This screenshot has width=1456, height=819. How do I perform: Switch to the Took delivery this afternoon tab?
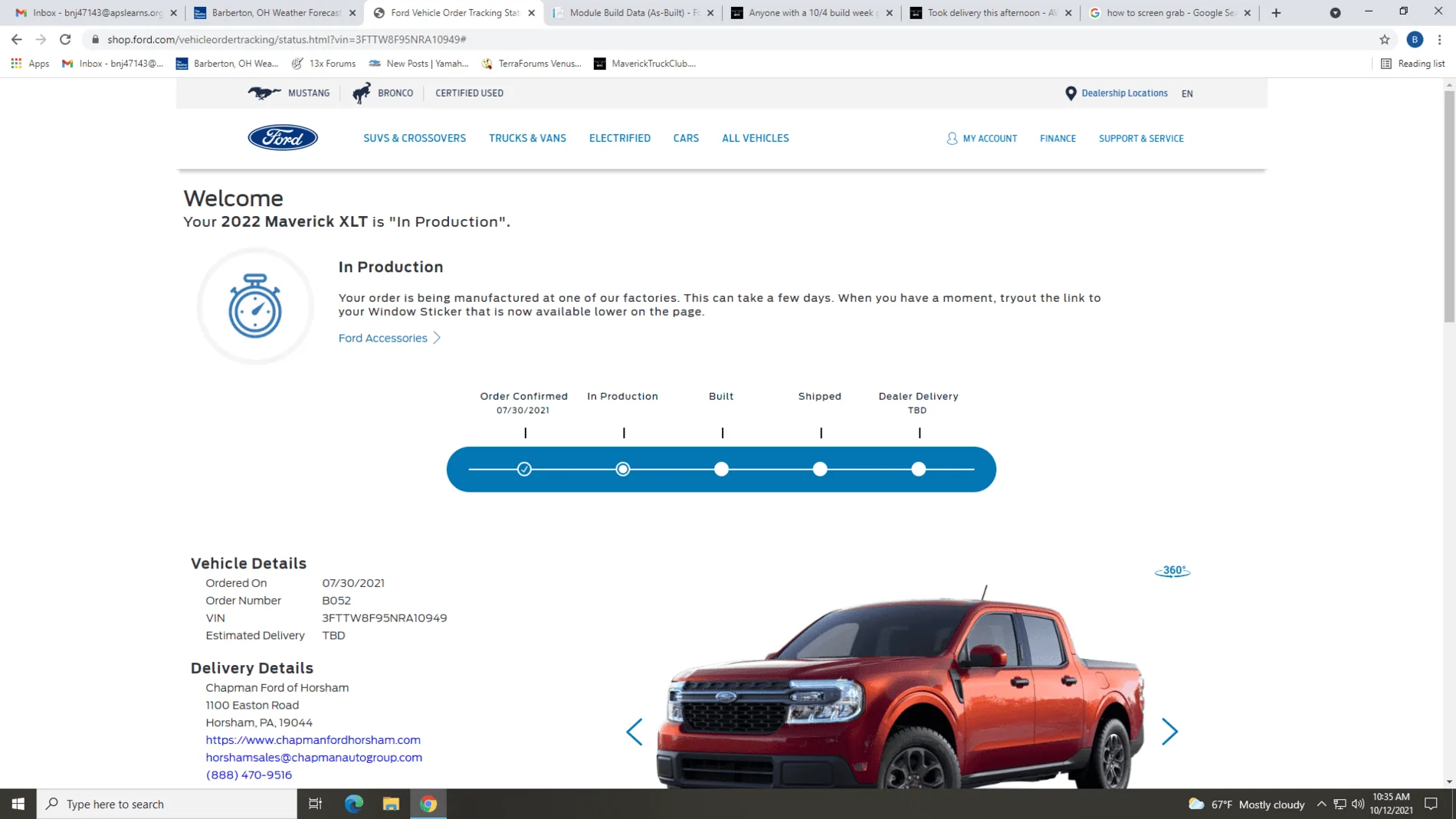(x=991, y=13)
